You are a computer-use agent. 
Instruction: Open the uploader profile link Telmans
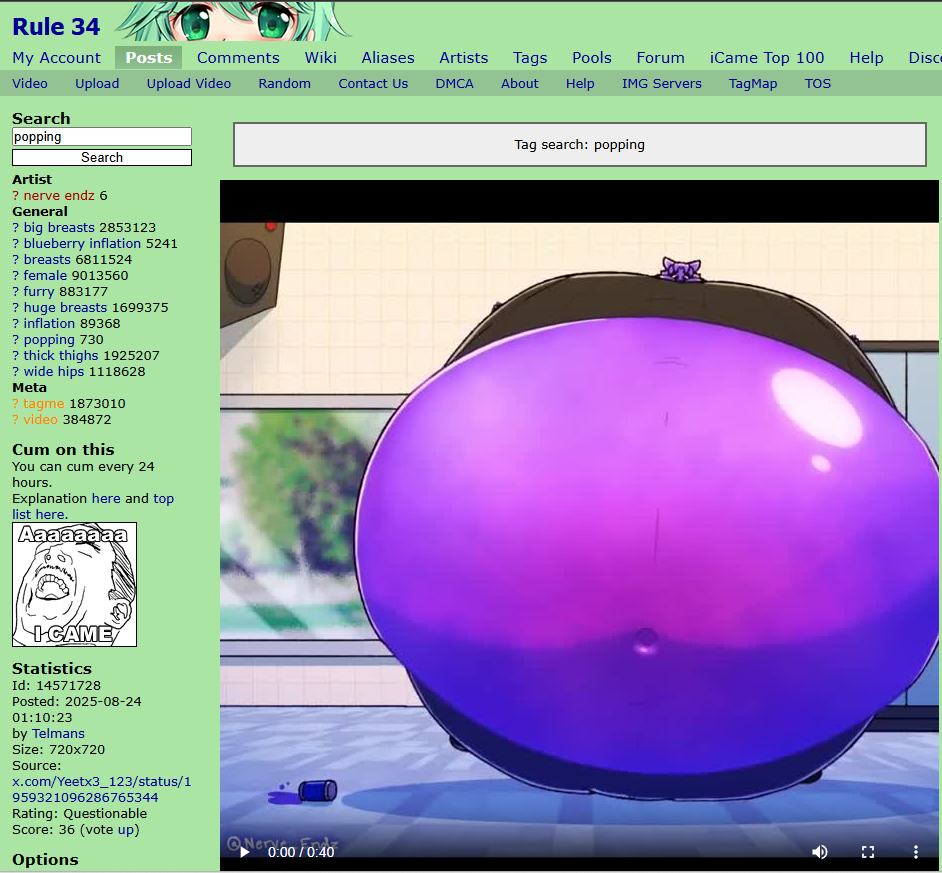pyautogui.click(x=58, y=734)
